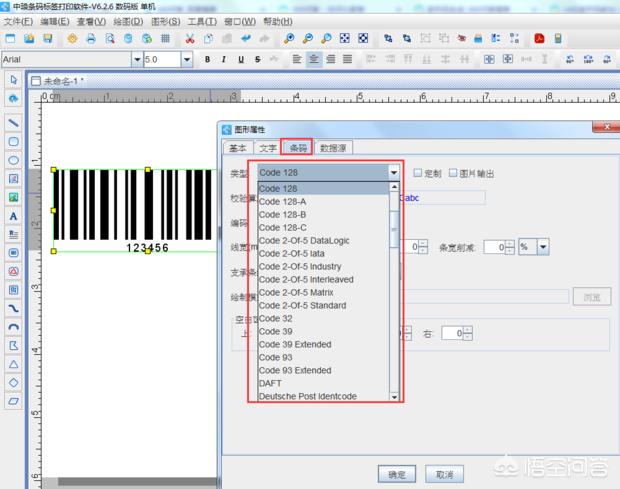The height and width of the screenshot is (489, 620).
Task: Click the list scroll-up arrow
Action: coord(394,187)
